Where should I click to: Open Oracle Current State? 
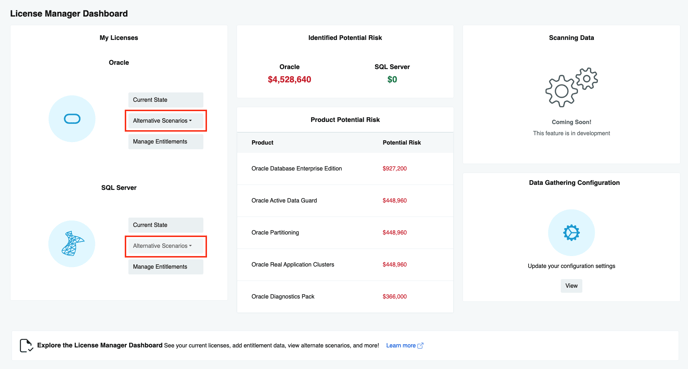[x=165, y=100]
